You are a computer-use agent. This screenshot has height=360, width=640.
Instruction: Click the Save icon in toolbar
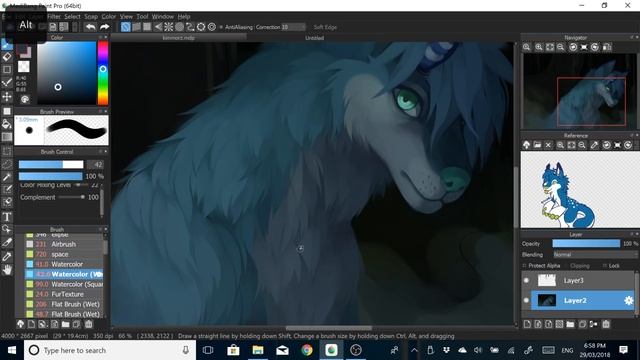click(53, 27)
